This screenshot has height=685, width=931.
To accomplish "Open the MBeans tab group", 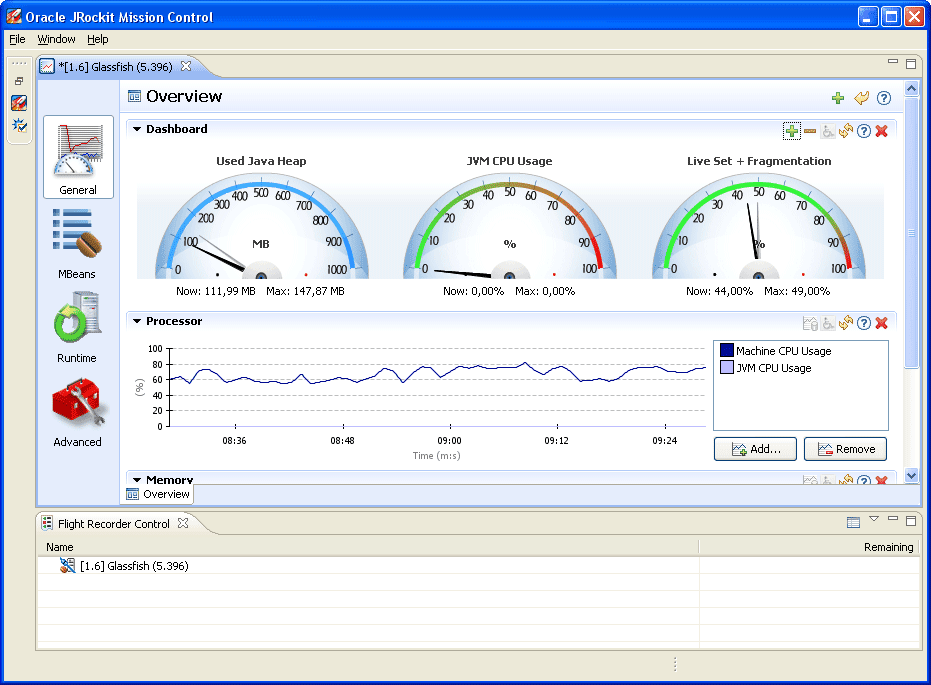I will pyautogui.click(x=77, y=243).
